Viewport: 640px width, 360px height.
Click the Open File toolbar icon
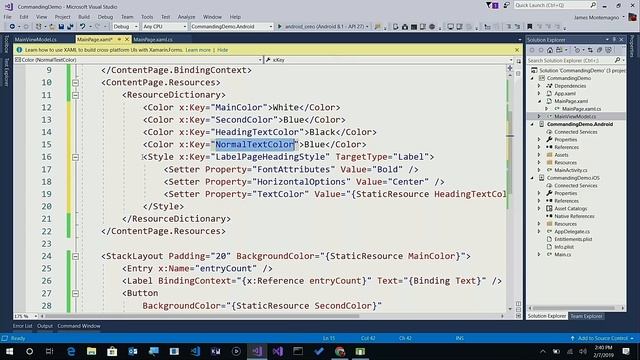[52, 27]
